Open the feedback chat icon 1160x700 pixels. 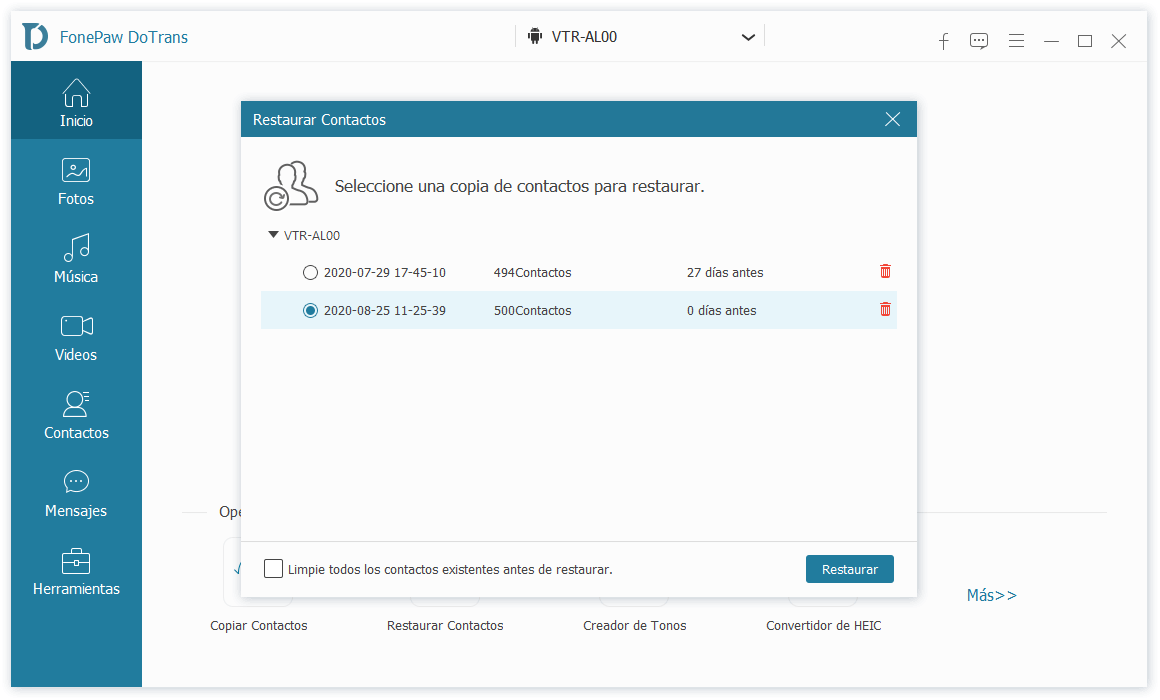pyautogui.click(x=979, y=41)
